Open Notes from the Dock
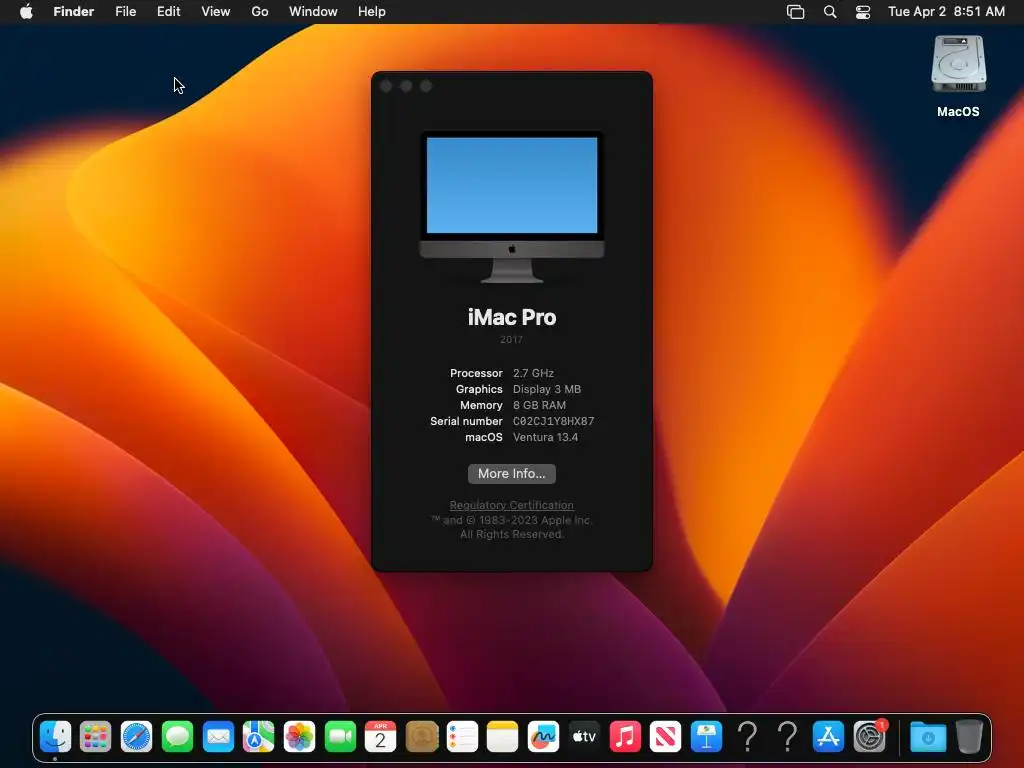 coord(503,737)
